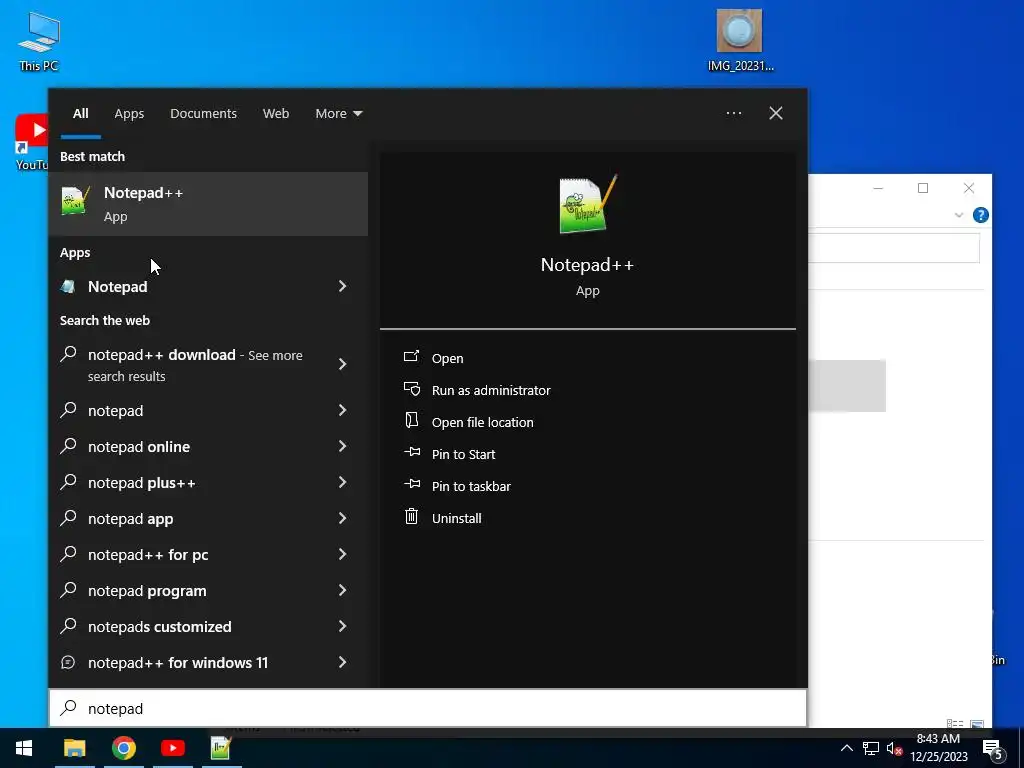Click the Uninstall trash icon
The height and width of the screenshot is (768, 1024).
[x=411, y=517]
